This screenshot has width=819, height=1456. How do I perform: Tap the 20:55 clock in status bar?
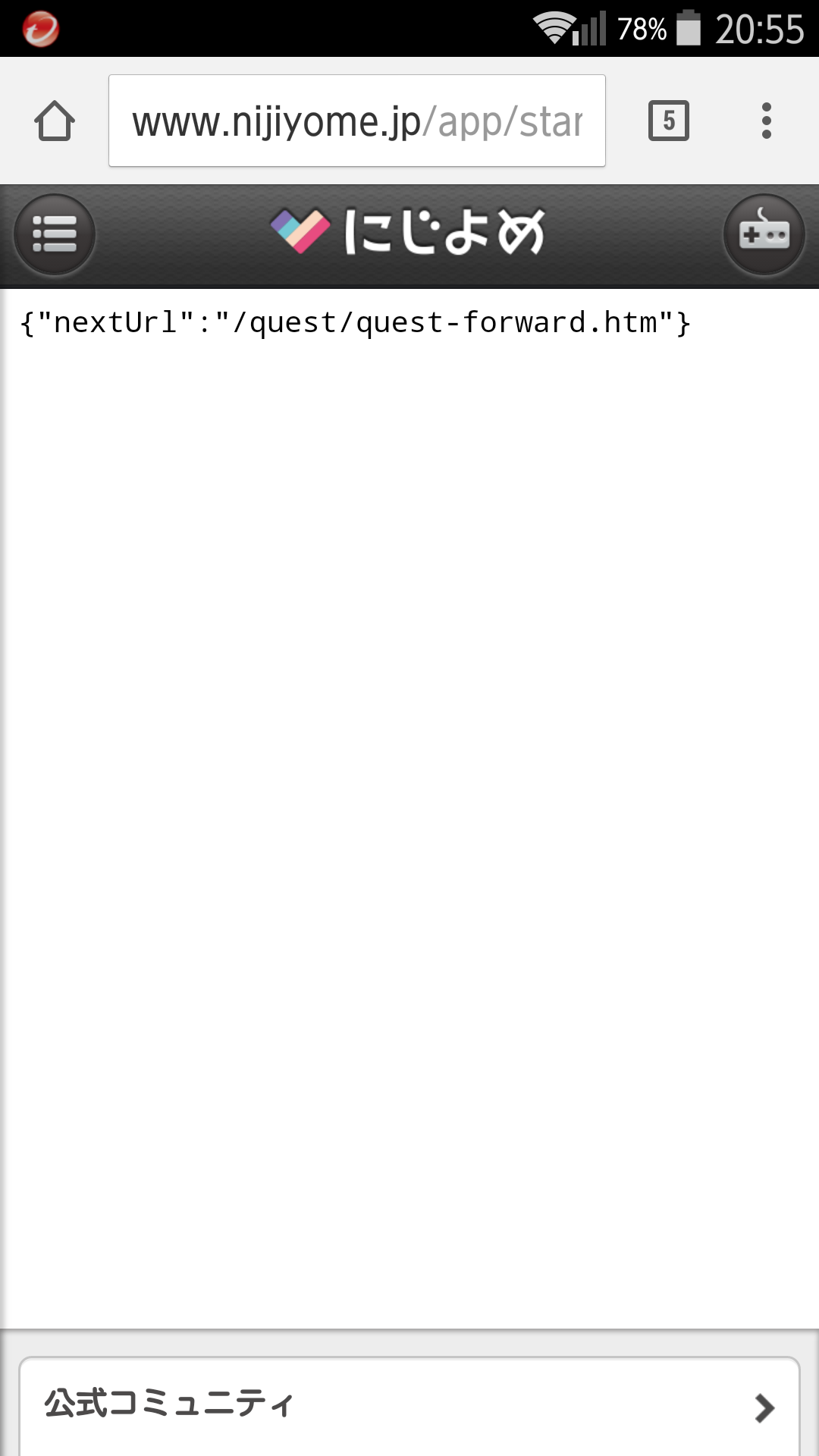pyautogui.click(x=759, y=30)
